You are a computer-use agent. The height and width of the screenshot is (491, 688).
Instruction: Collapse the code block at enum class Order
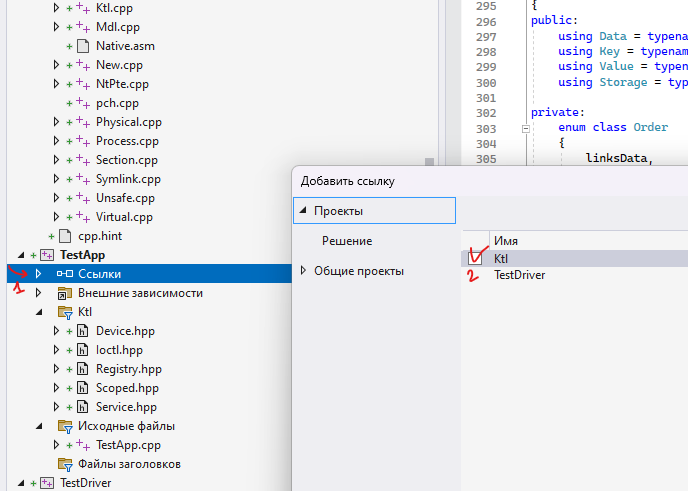coord(525,128)
